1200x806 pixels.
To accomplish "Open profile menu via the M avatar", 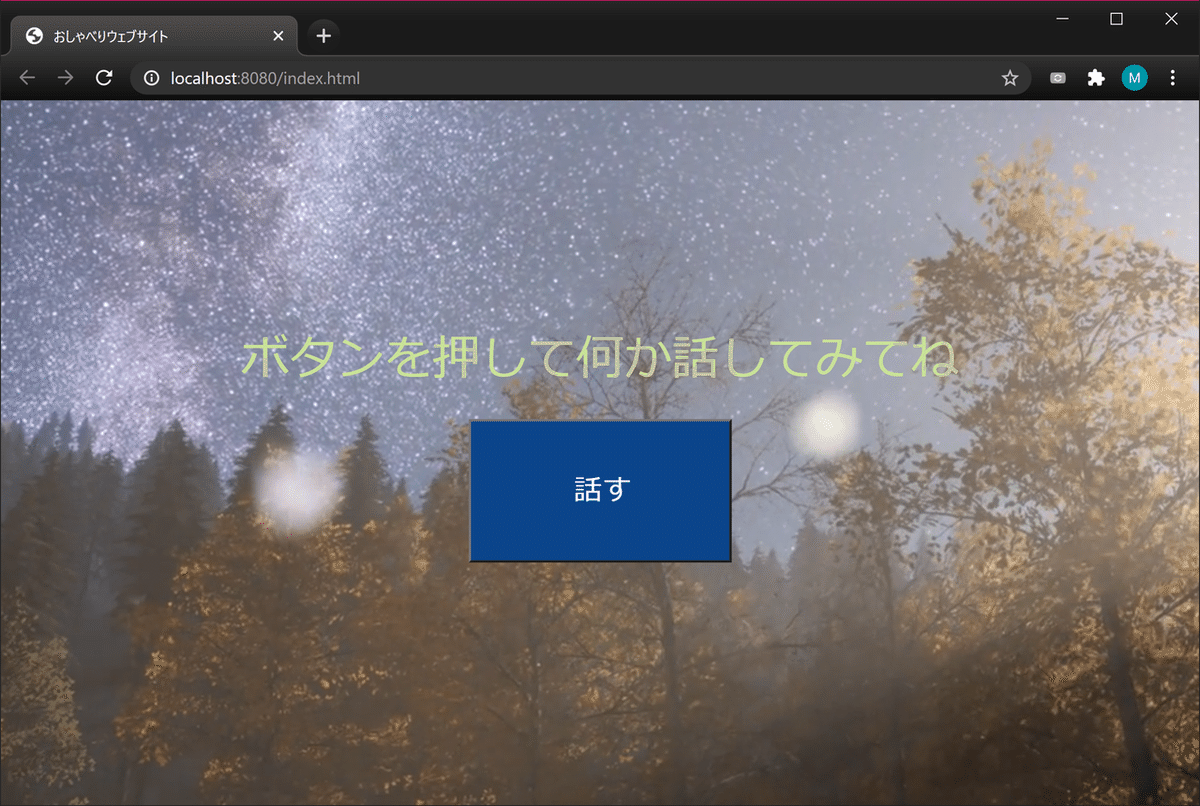I will pos(1134,77).
